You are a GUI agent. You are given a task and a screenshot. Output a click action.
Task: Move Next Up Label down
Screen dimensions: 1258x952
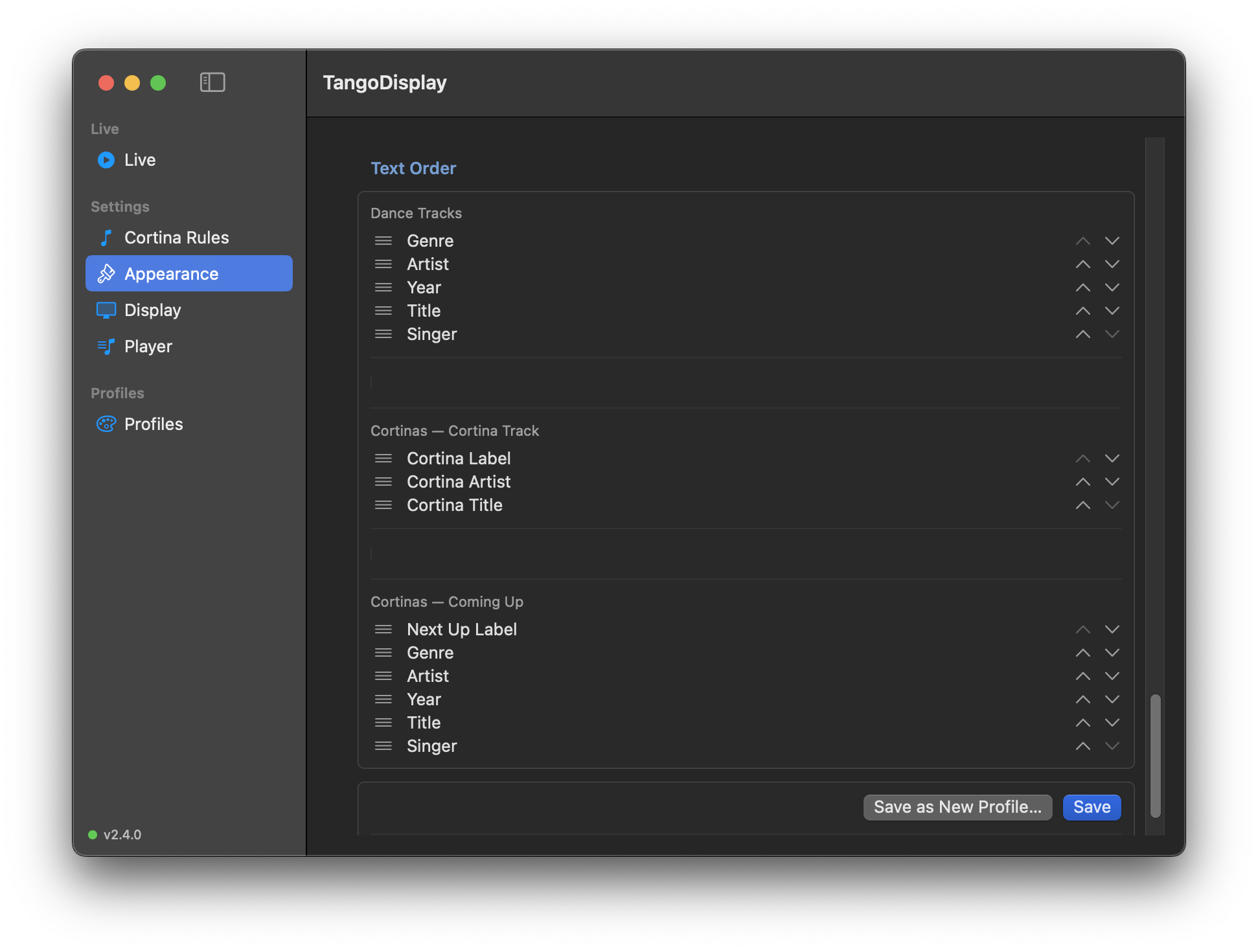(1112, 629)
